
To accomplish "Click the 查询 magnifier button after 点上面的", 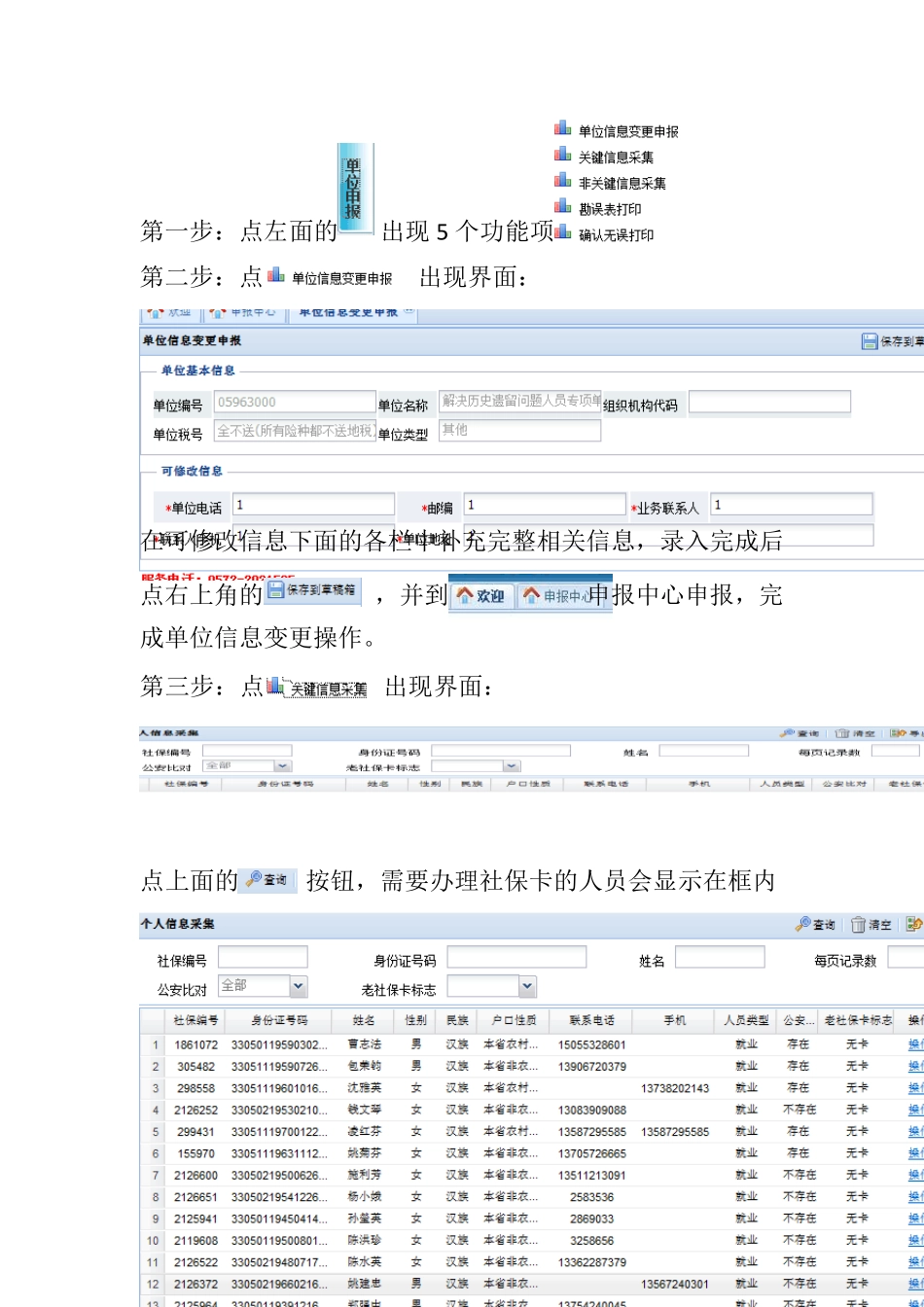I will pos(268,879).
